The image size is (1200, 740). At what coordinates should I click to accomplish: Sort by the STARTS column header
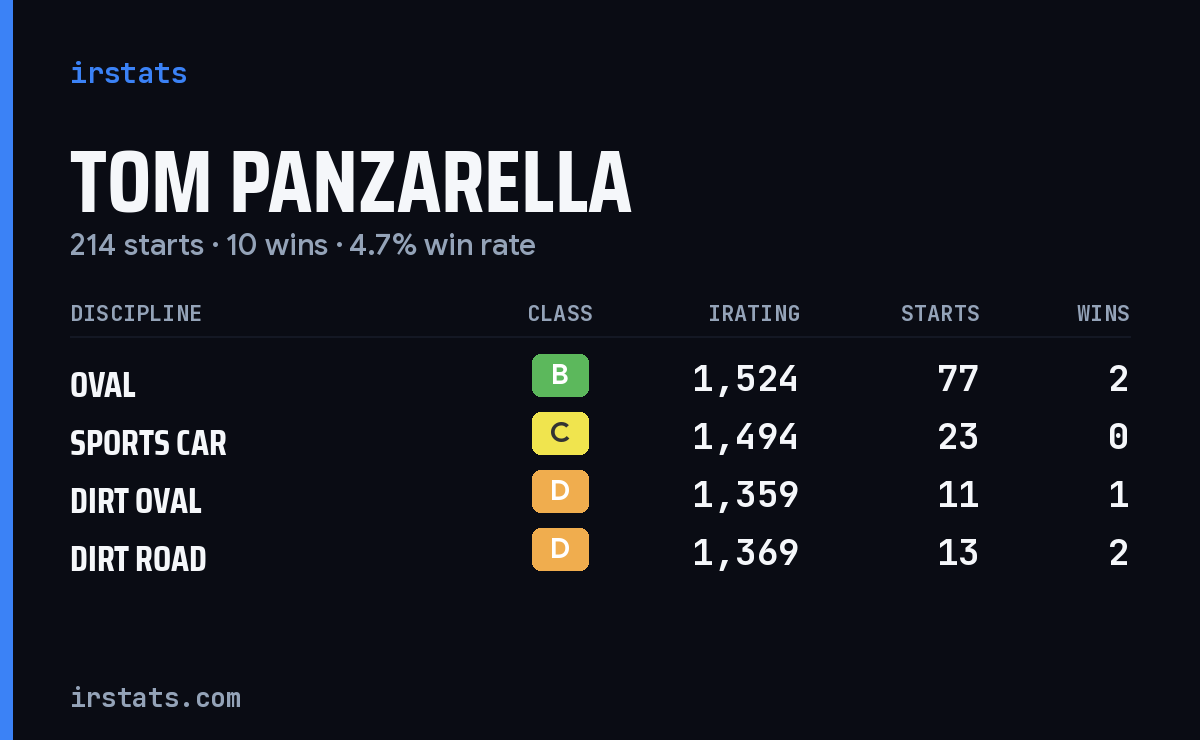(x=940, y=314)
